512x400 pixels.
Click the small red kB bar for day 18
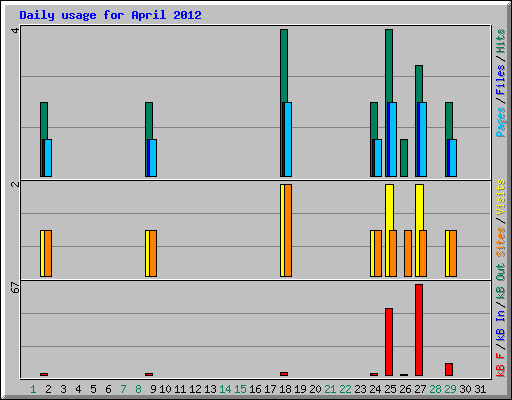pos(284,374)
